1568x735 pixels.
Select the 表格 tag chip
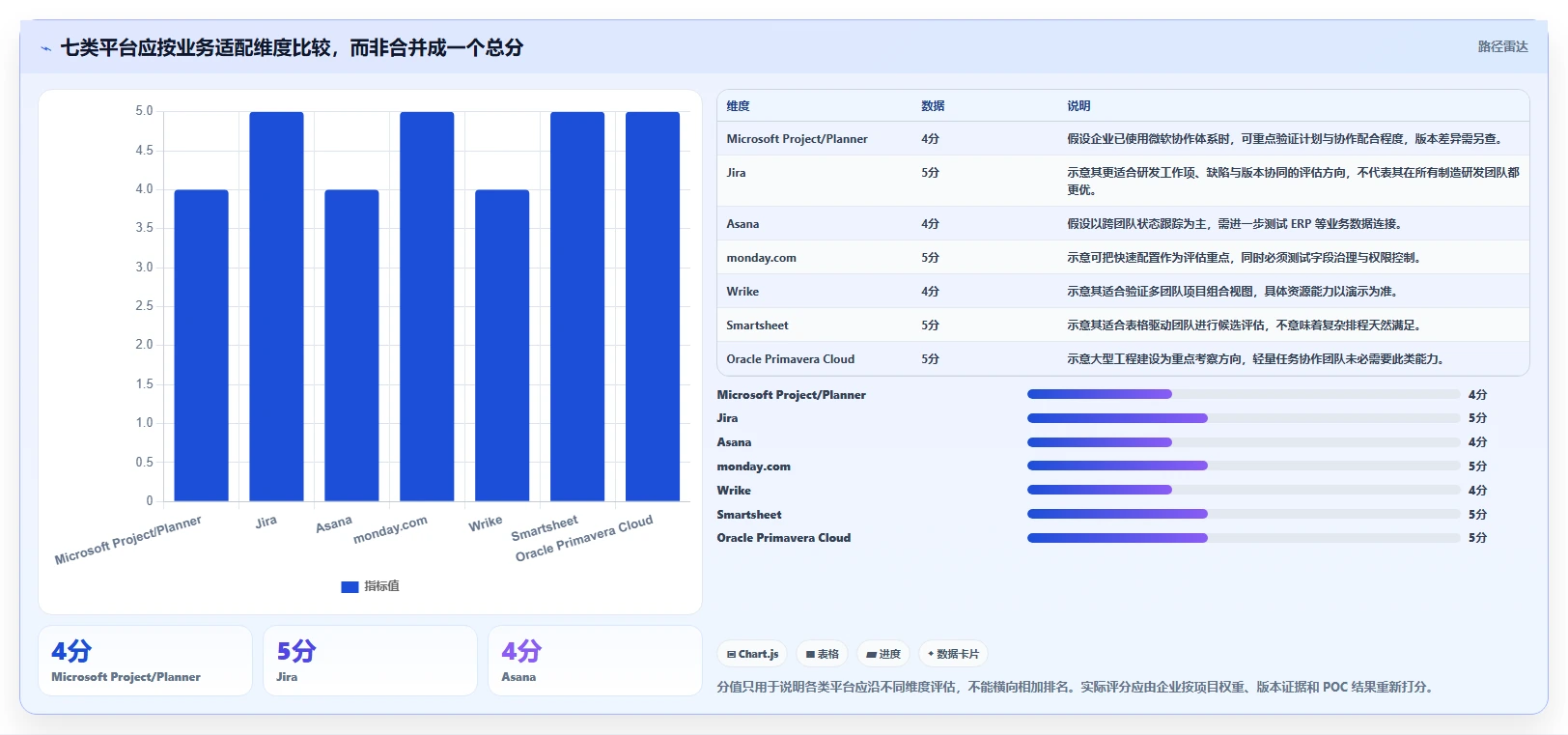tap(822, 654)
